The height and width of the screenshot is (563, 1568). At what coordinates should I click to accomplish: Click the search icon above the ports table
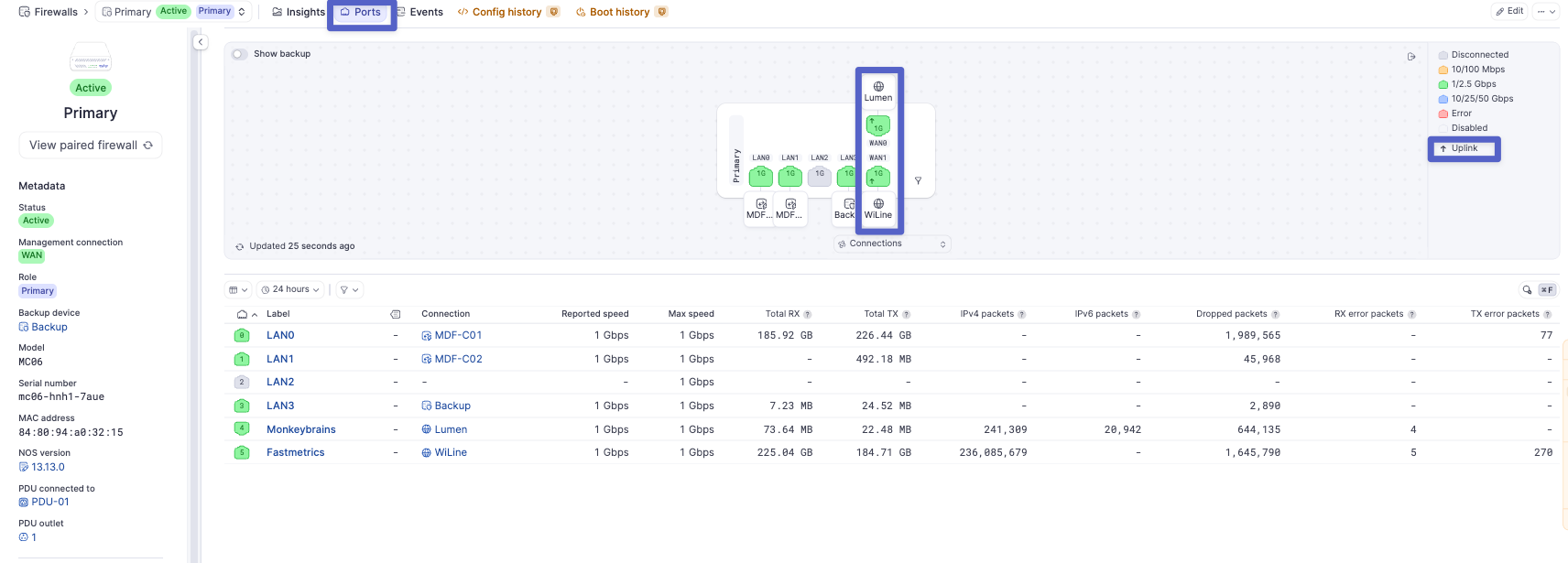pos(1527,290)
